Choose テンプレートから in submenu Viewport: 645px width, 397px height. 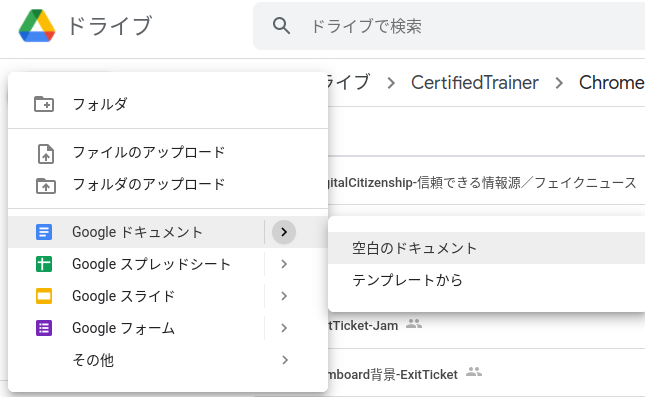click(487, 280)
